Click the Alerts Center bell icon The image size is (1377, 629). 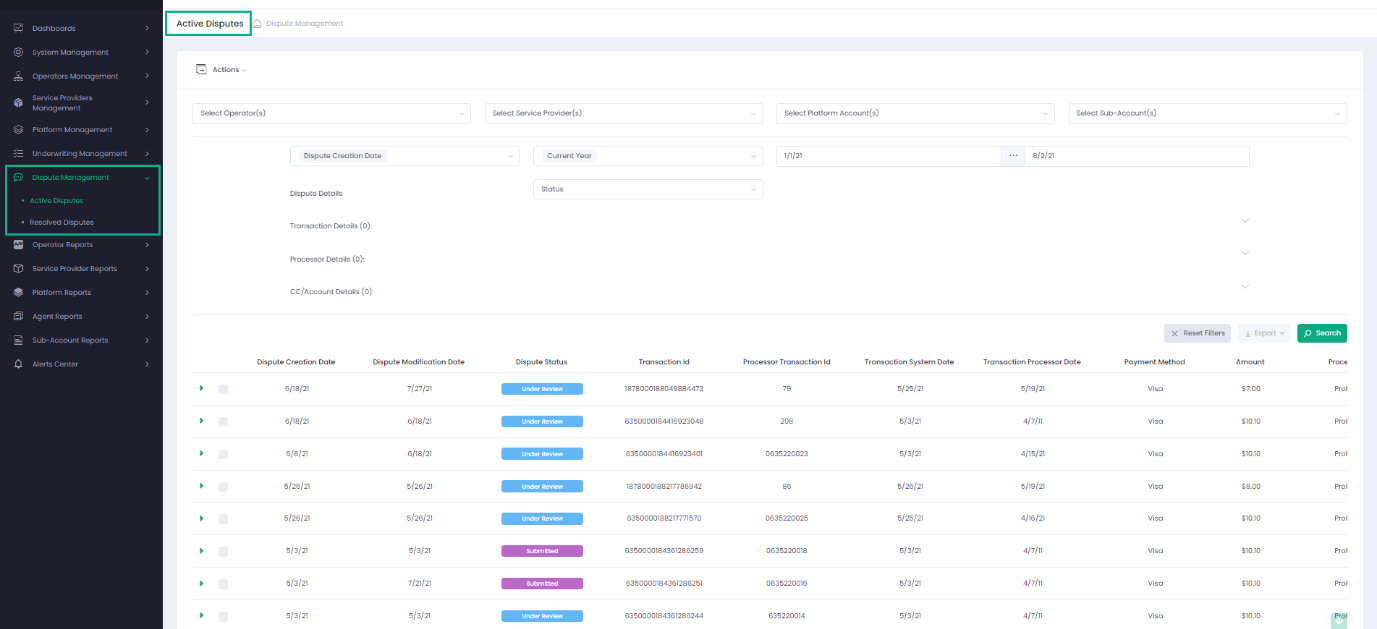click(18, 364)
